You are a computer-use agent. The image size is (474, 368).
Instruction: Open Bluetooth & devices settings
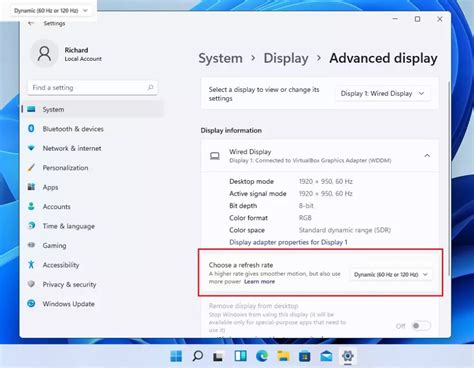pyautogui.click(x=93, y=129)
